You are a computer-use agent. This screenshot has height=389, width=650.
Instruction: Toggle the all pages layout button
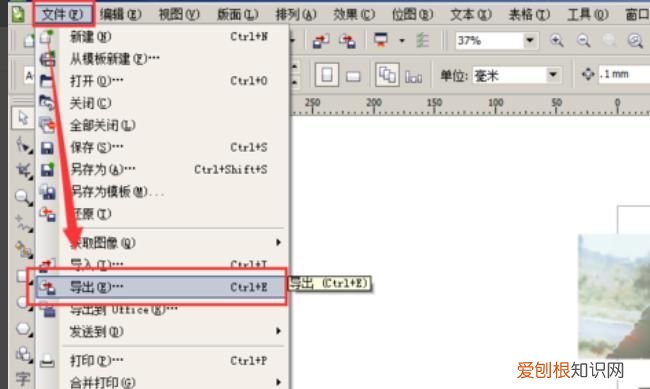tap(387, 75)
